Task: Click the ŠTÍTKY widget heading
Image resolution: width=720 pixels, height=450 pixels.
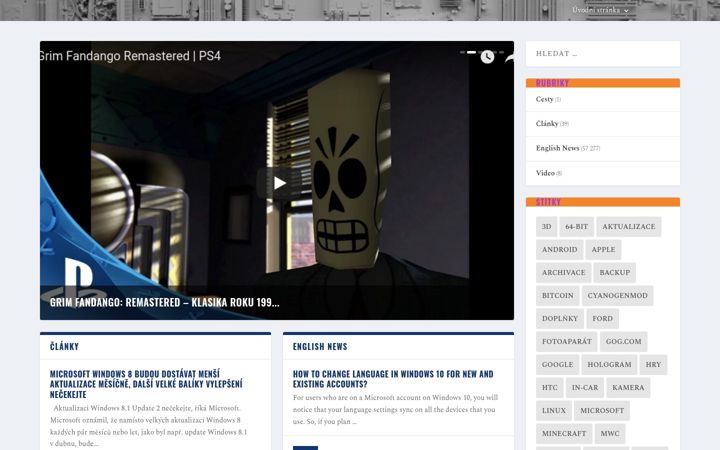Action: click(548, 202)
